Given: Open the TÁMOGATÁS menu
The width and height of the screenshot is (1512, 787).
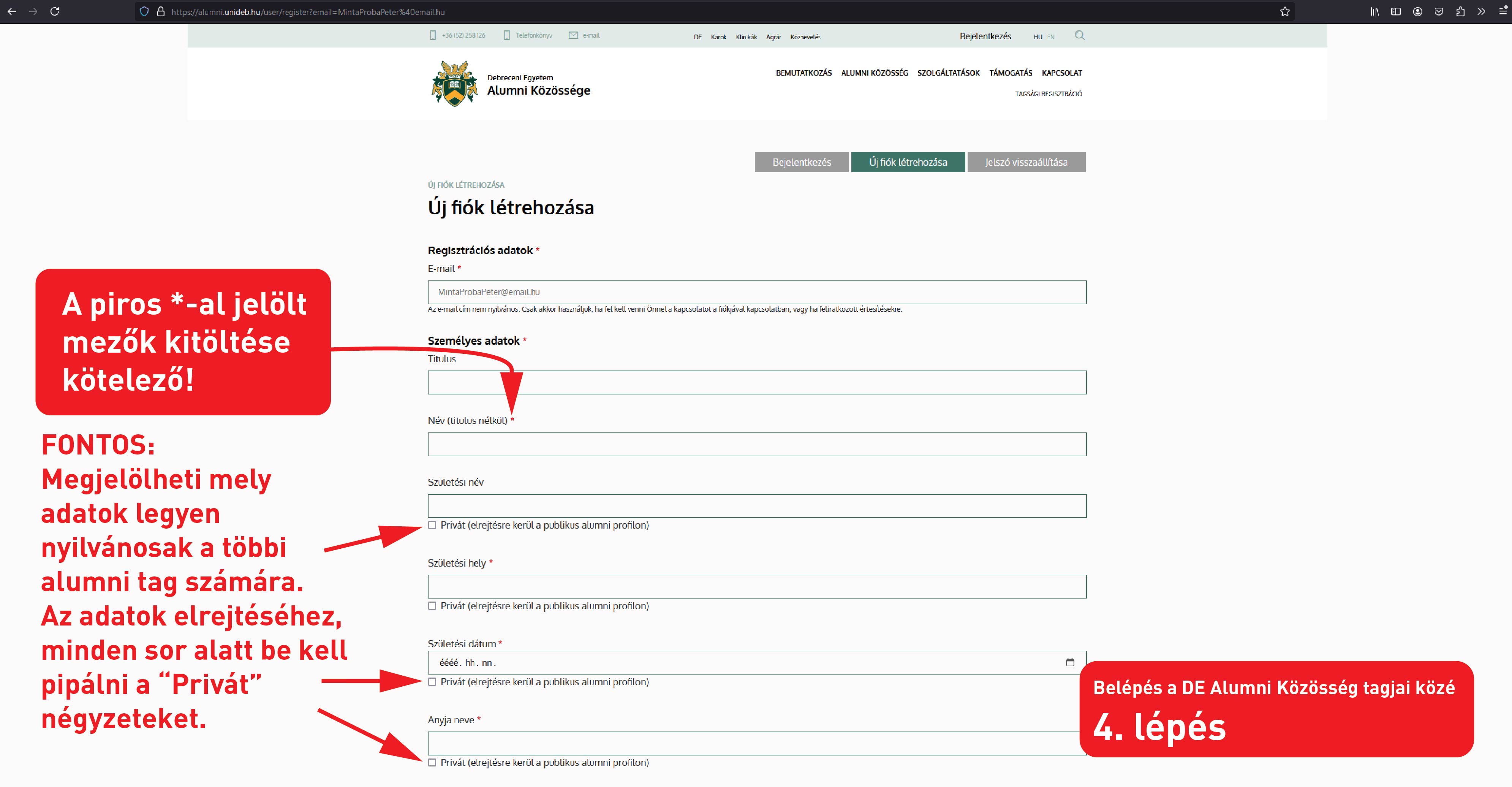Looking at the screenshot, I should pyautogui.click(x=1011, y=73).
